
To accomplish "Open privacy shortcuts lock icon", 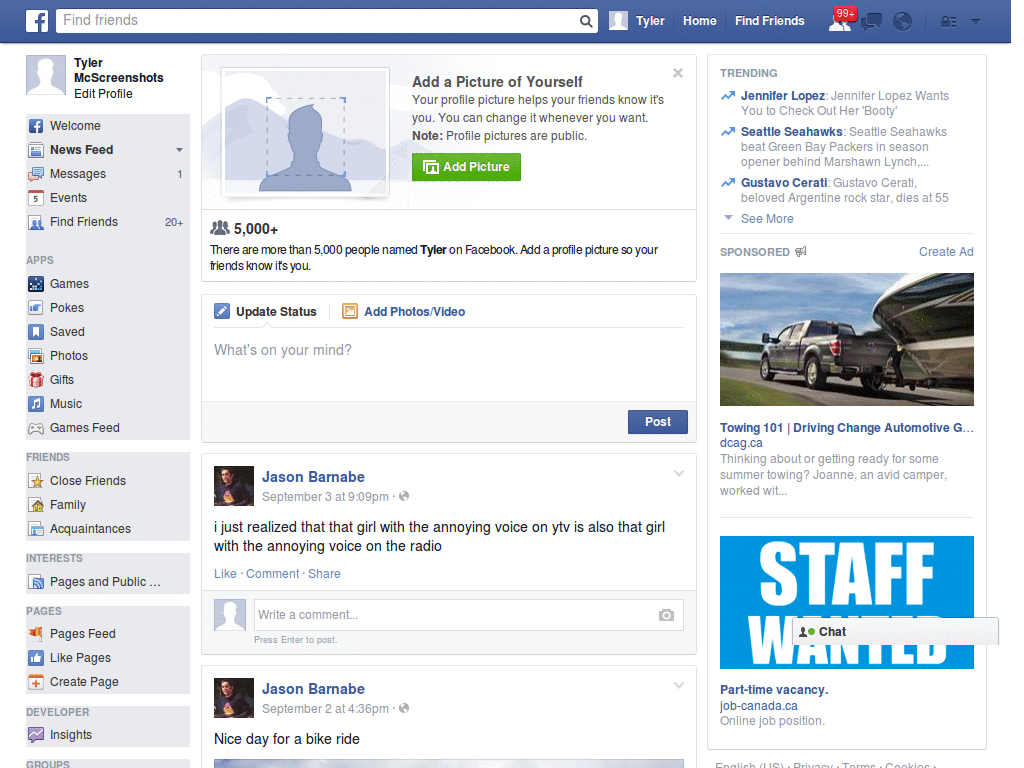I will (948, 22).
